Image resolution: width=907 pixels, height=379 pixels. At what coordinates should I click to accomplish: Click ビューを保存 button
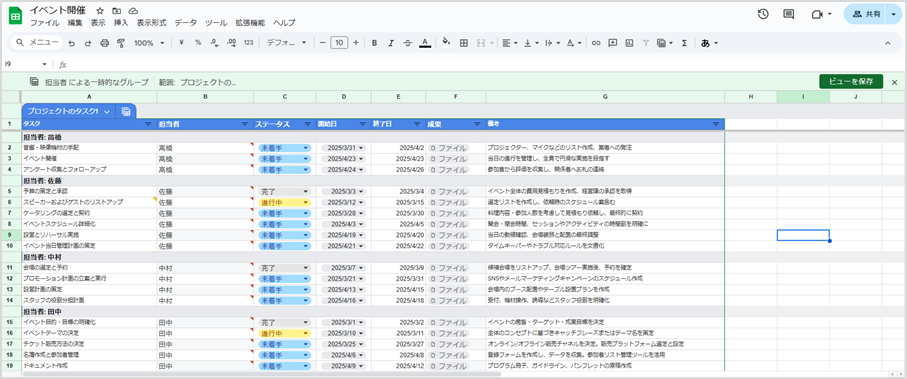(851, 82)
